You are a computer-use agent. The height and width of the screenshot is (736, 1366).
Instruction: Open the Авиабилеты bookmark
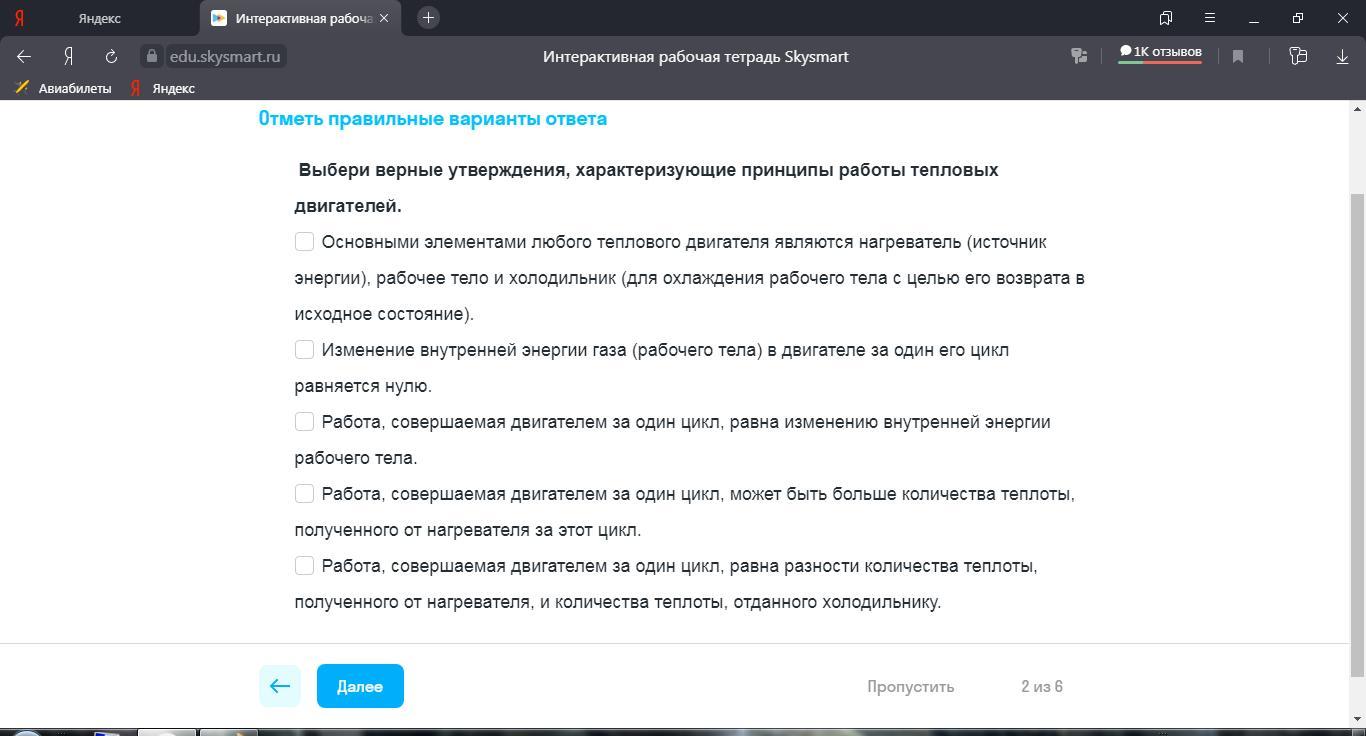coord(63,88)
